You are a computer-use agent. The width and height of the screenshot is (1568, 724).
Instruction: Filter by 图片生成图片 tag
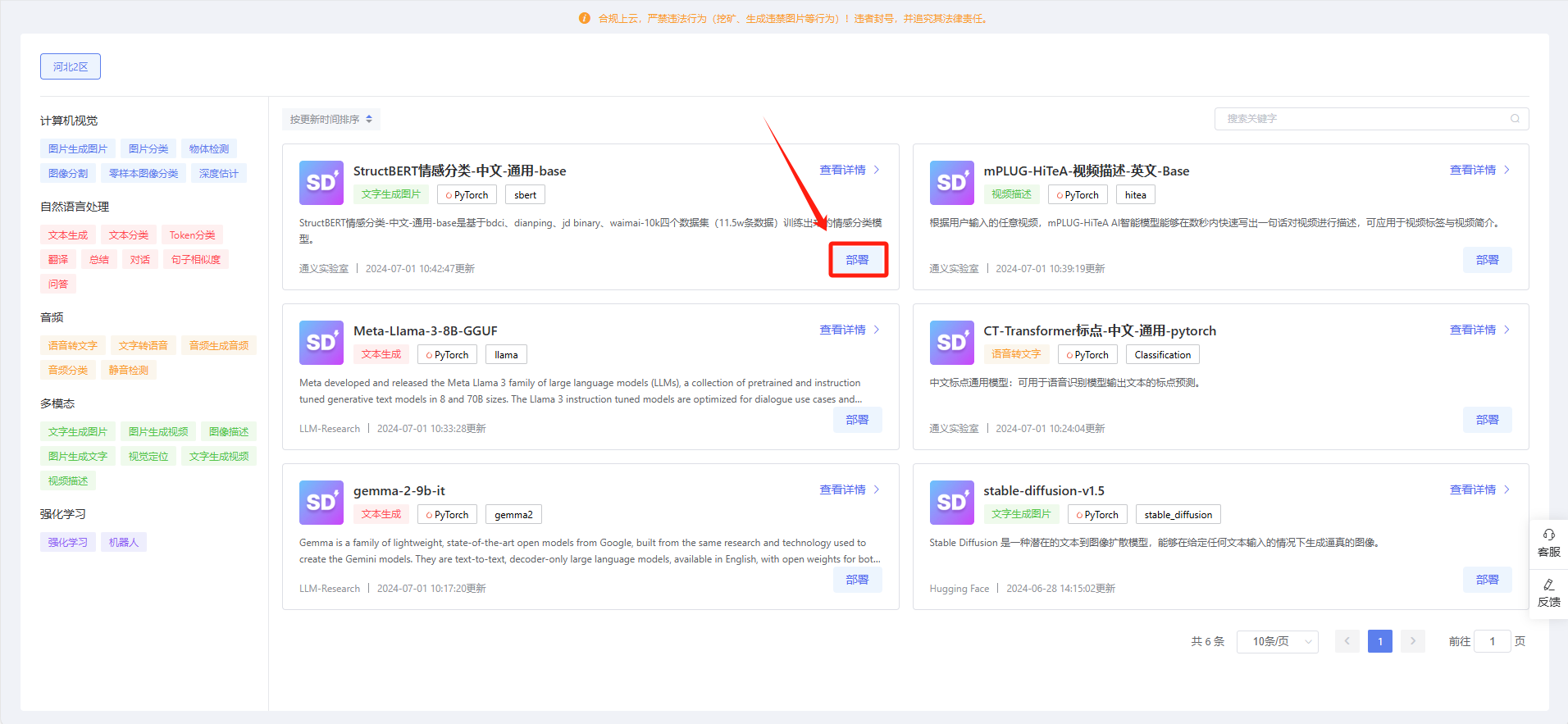[x=78, y=149]
